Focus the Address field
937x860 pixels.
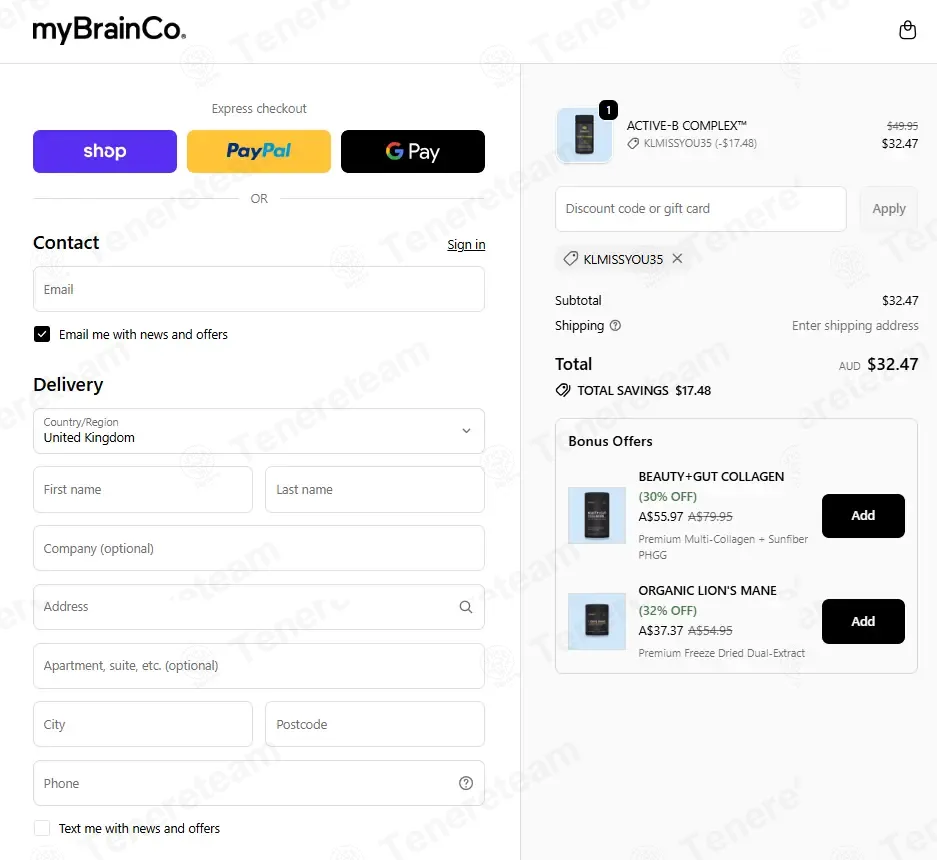pos(259,607)
